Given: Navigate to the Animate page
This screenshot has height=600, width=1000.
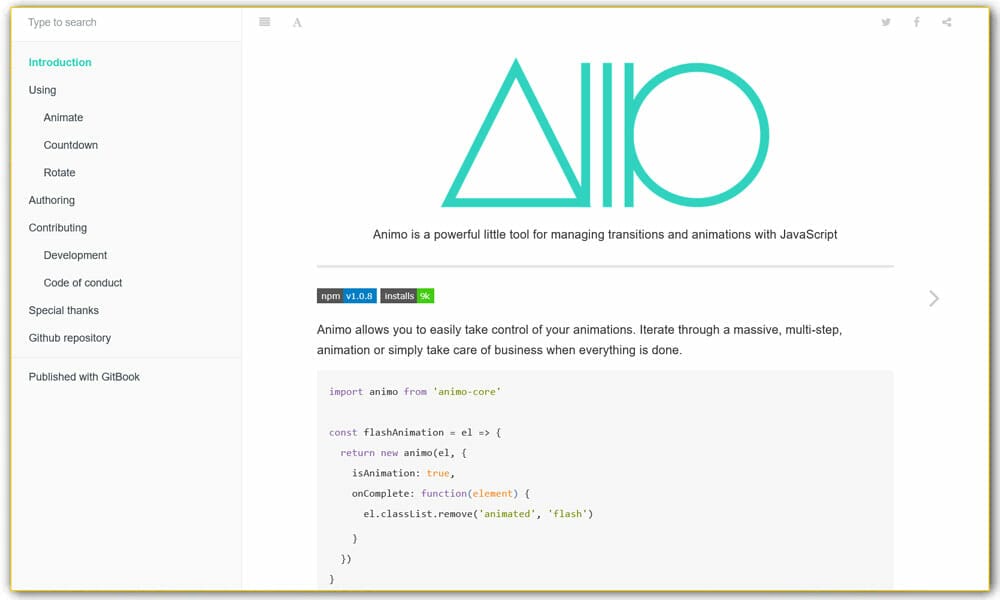Looking at the screenshot, I should (63, 117).
